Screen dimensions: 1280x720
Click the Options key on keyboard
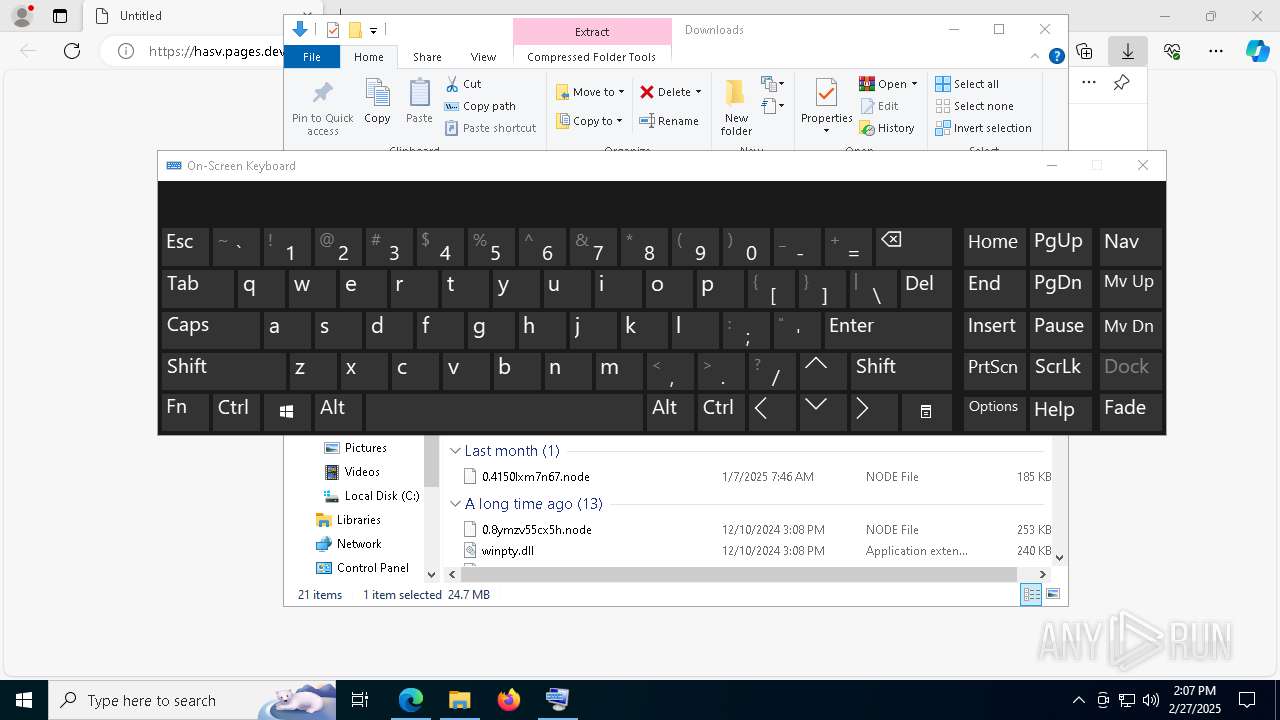994,412
